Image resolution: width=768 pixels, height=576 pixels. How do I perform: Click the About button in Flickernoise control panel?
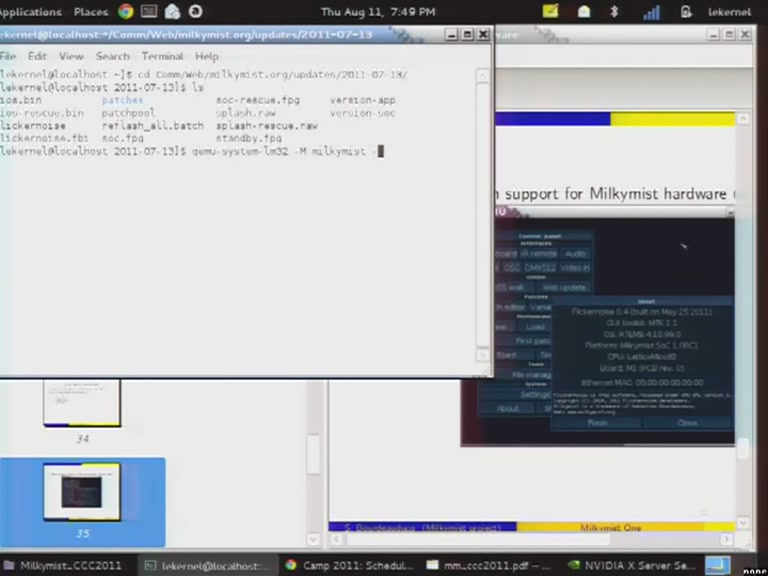coord(508,408)
